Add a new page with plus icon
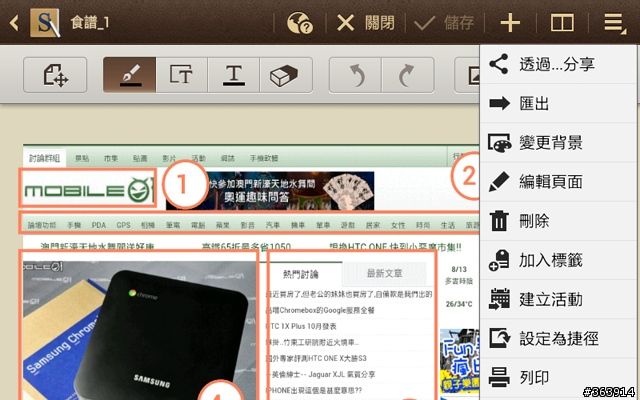Screen dimensions: 640x400 click(x=510, y=22)
